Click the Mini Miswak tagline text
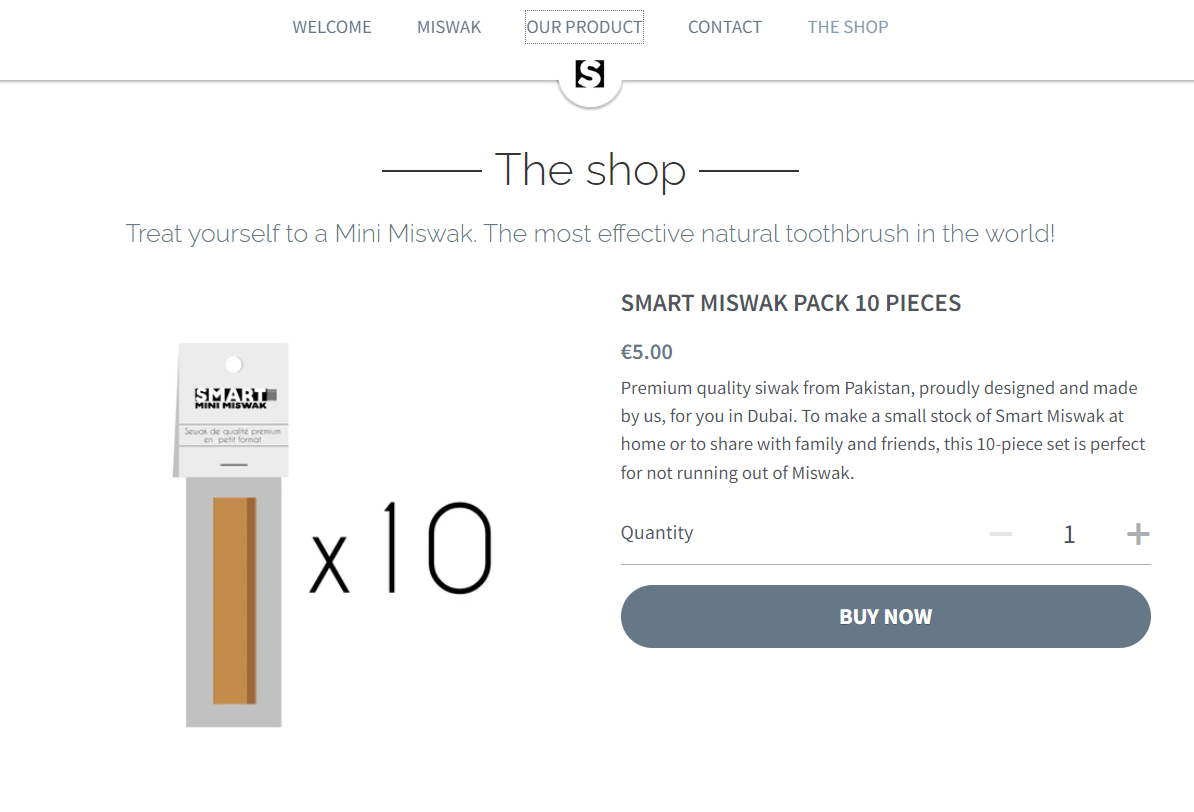The image size is (1194, 812). (x=590, y=233)
